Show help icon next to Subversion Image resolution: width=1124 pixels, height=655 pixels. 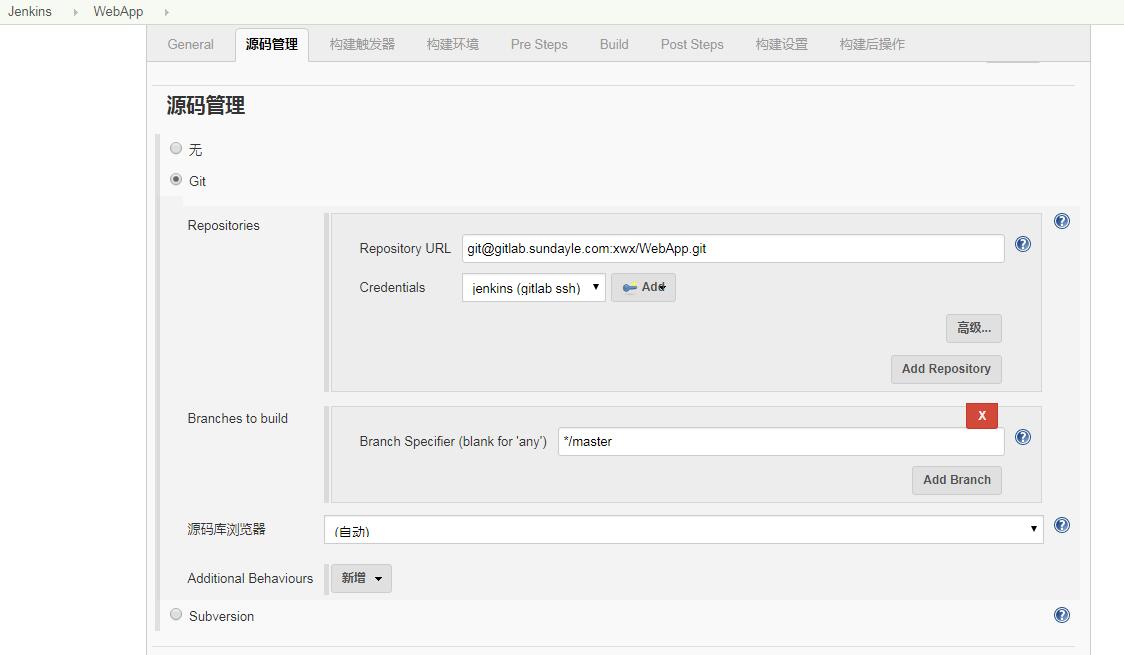[1062, 615]
